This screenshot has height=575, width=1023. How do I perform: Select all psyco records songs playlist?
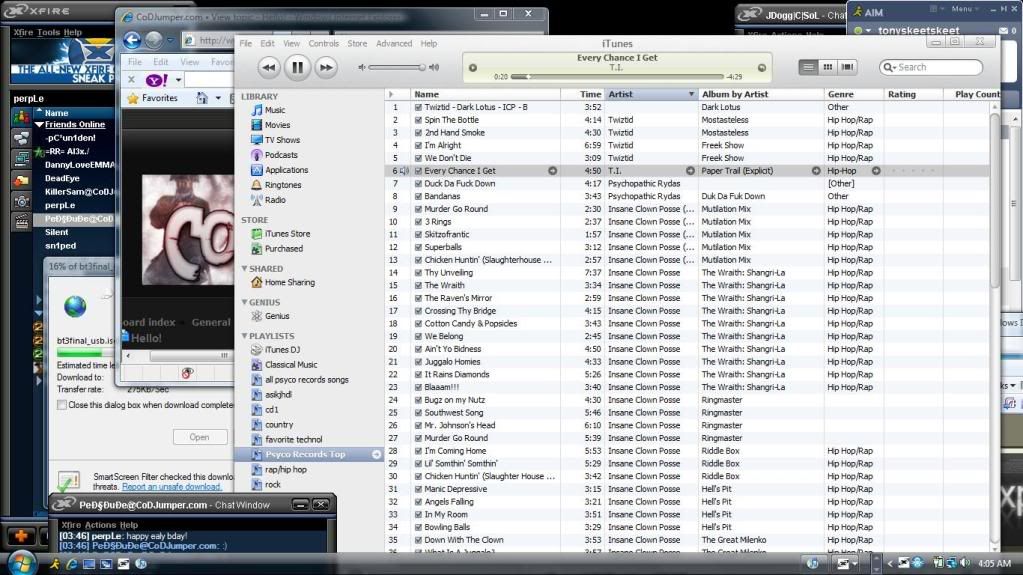[x=306, y=380]
